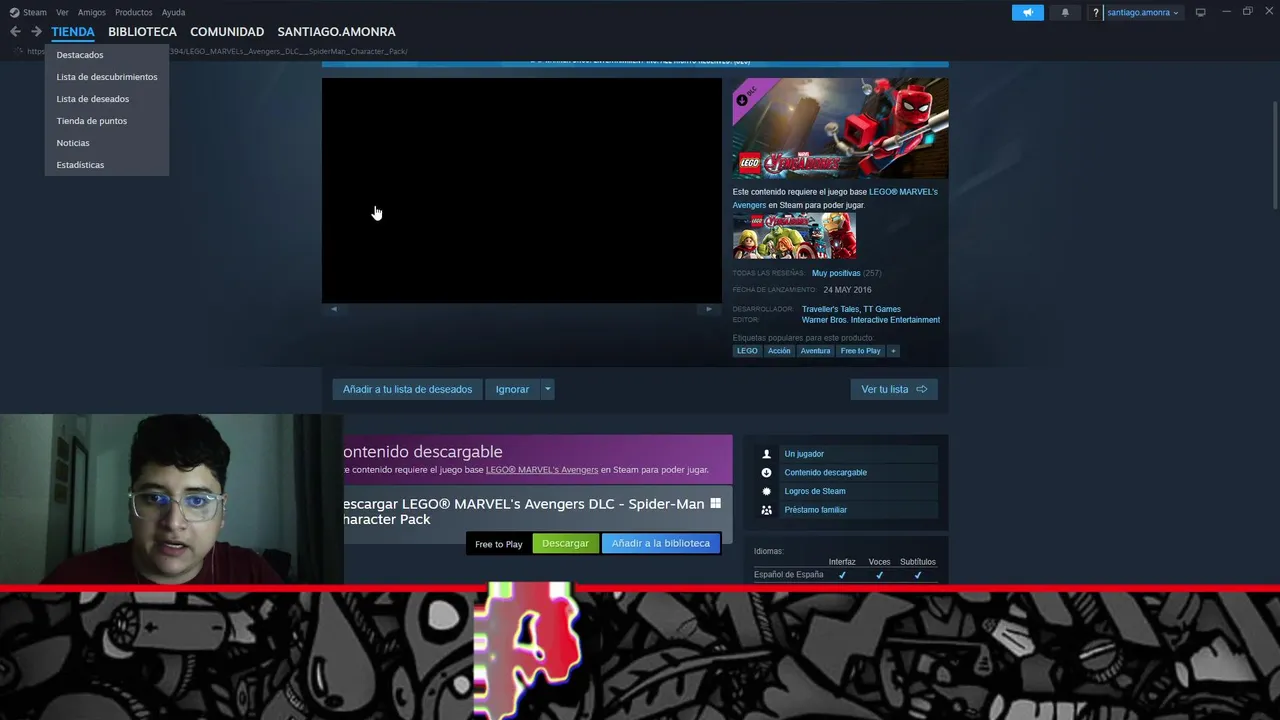Click the Steam logo icon in menu bar
Viewport: 1280px width, 720px height.
tap(14, 12)
